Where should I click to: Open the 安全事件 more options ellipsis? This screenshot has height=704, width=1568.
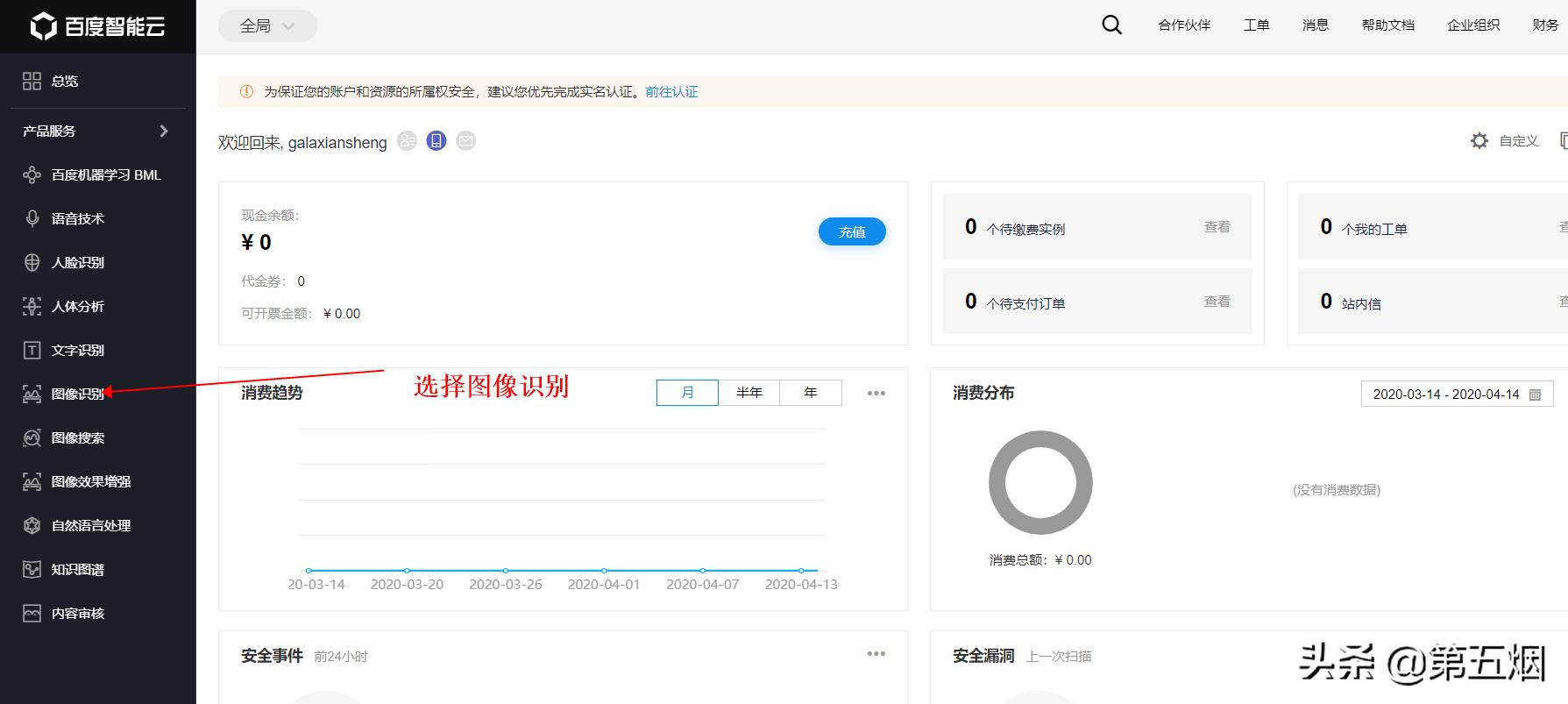click(876, 653)
